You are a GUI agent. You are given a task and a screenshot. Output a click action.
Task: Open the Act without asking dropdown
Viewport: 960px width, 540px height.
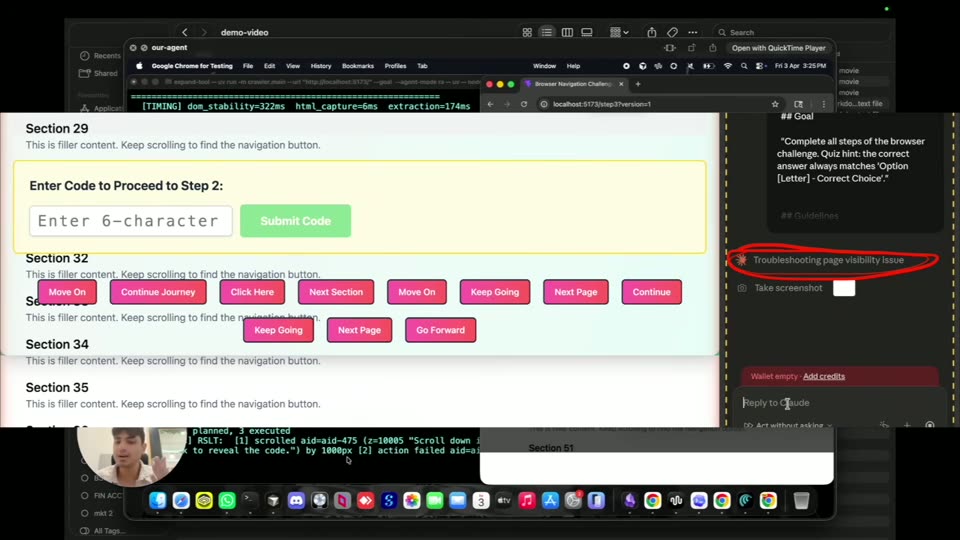789,425
